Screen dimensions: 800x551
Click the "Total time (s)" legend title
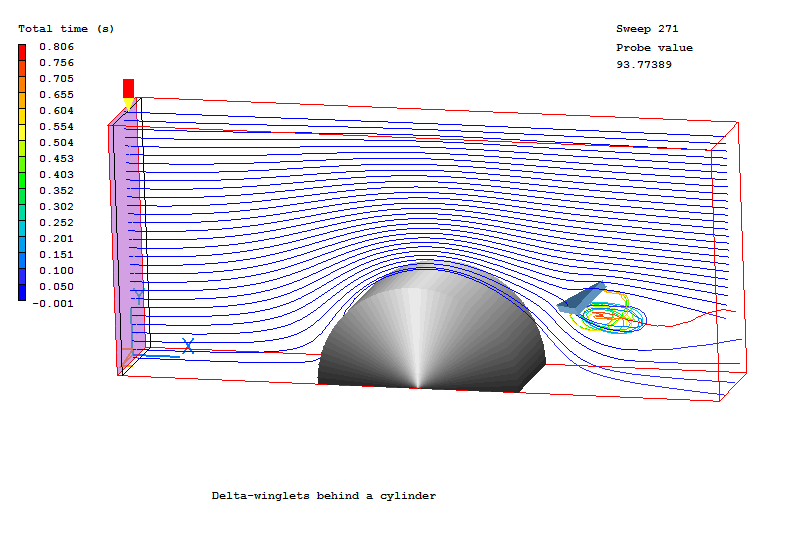point(66,29)
